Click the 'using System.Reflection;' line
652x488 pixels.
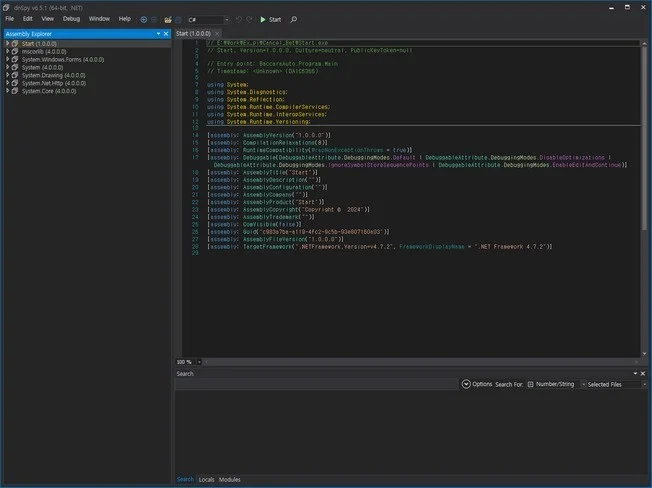coord(246,100)
